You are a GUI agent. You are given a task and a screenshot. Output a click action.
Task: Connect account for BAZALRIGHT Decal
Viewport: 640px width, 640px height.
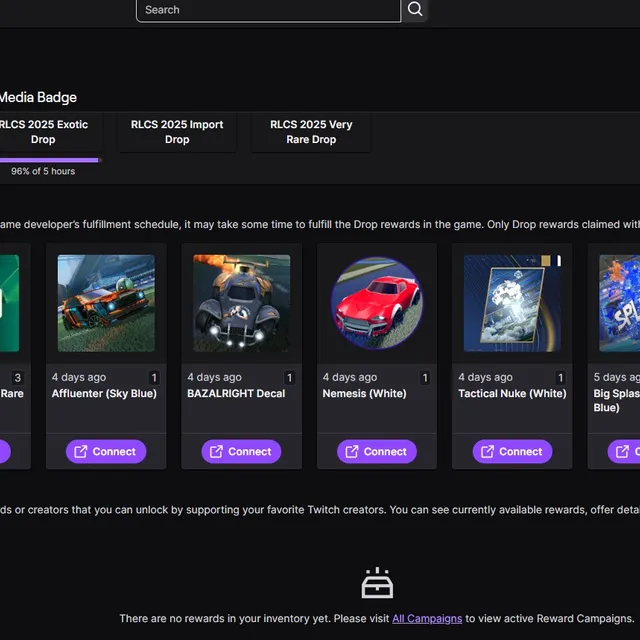point(241,451)
